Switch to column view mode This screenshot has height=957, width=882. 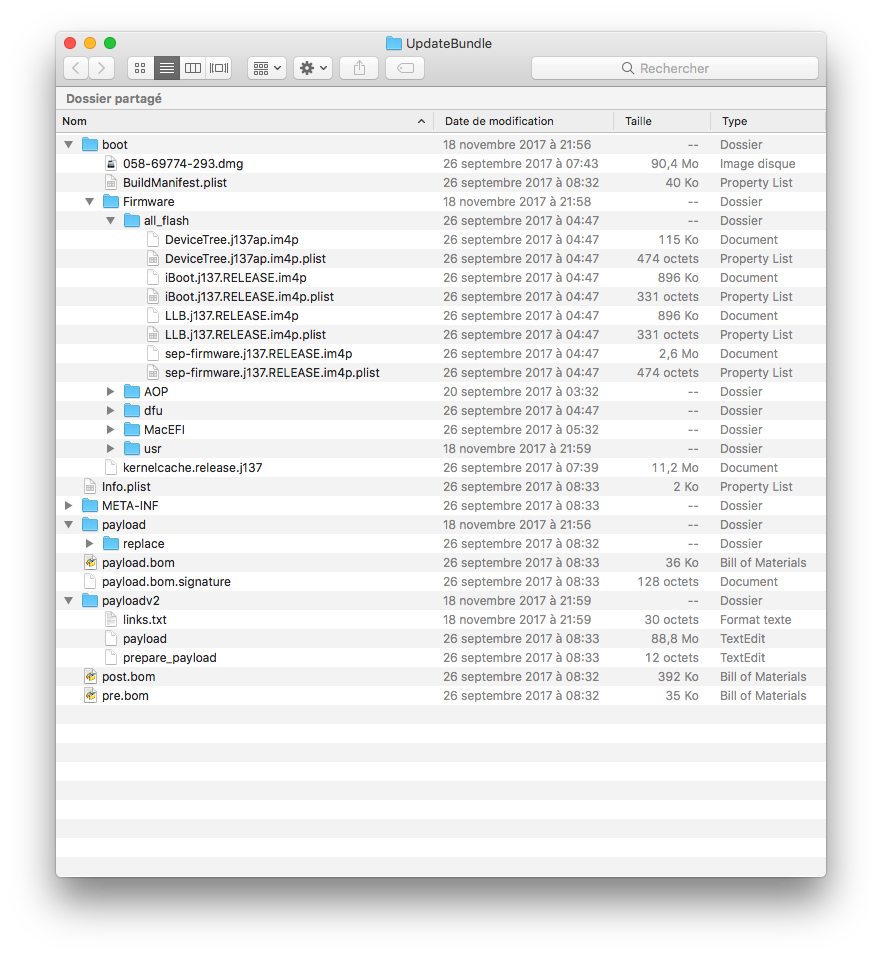coord(193,68)
